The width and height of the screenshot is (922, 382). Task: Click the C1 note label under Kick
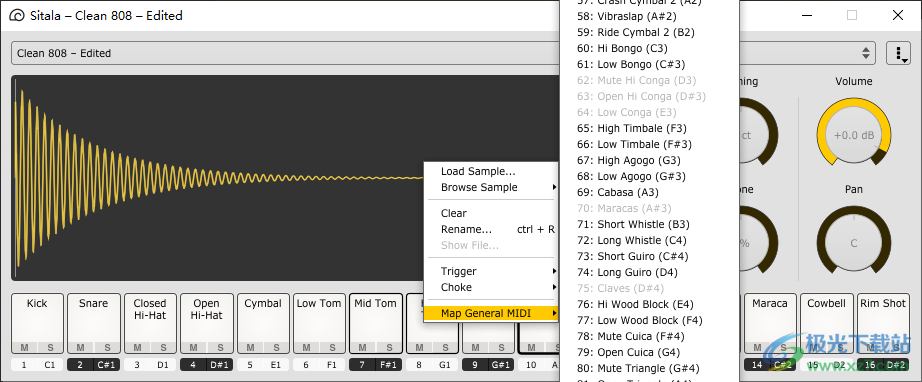point(50,365)
